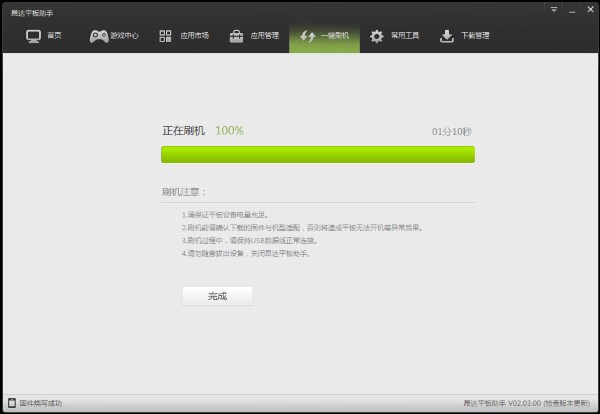
Task: Click the 晨达平板助手 window title
Action: 32,13
